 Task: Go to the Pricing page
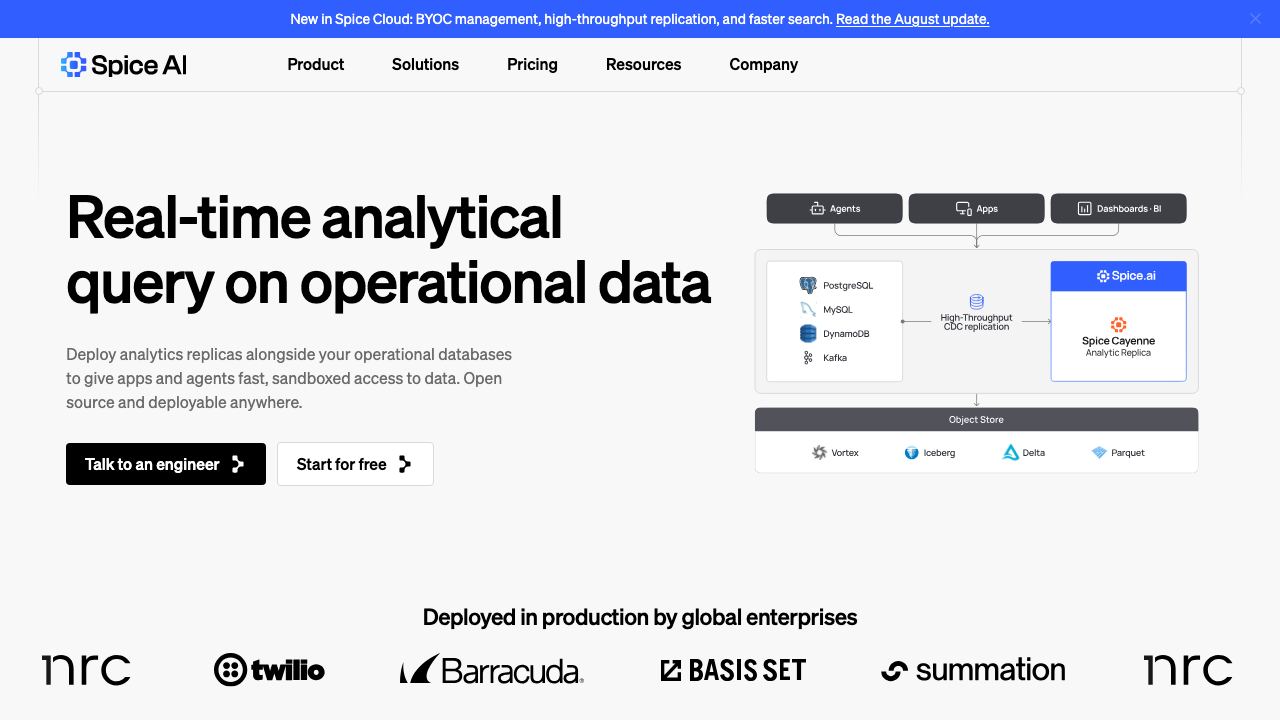click(532, 64)
